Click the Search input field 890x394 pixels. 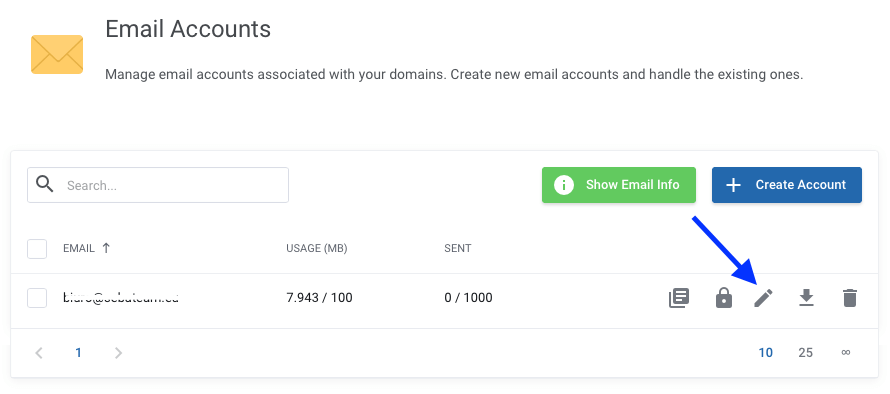[158, 185]
